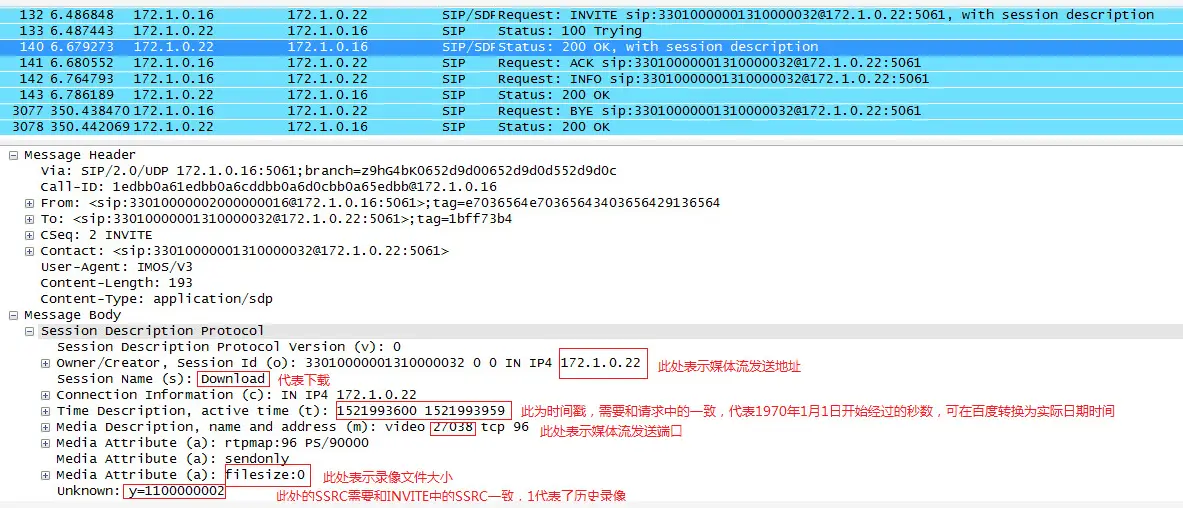Select the Unknown y=1100000002 line
This screenshot has height=508, width=1183.
tap(140, 491)
